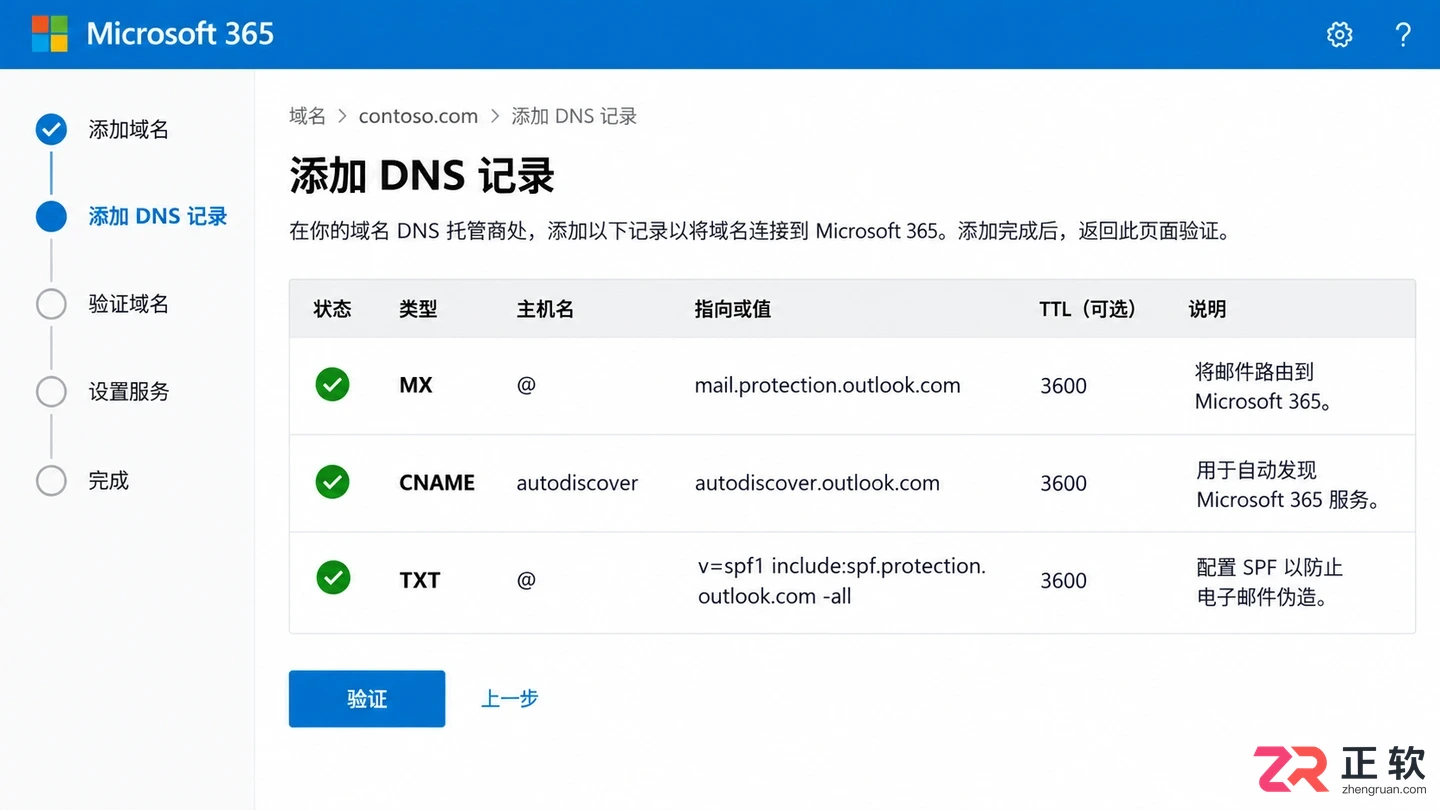Click the 3600 TTL in the CNAME row
The image size is (1440, 810).
point(1063,483)
